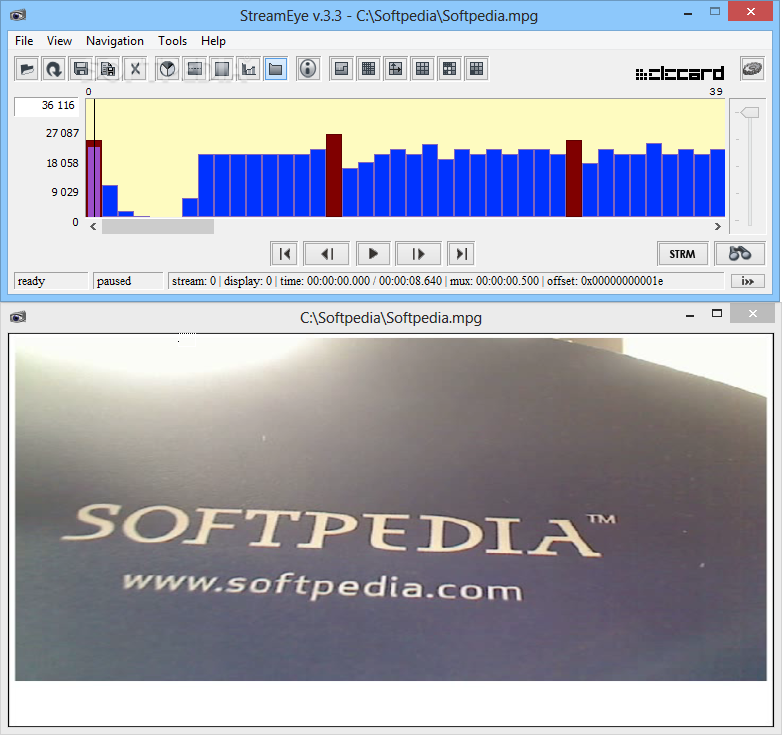The height and width of the screenshot is (735, 782).
Task: Jump to the last frame
Action: pos(461,254)
